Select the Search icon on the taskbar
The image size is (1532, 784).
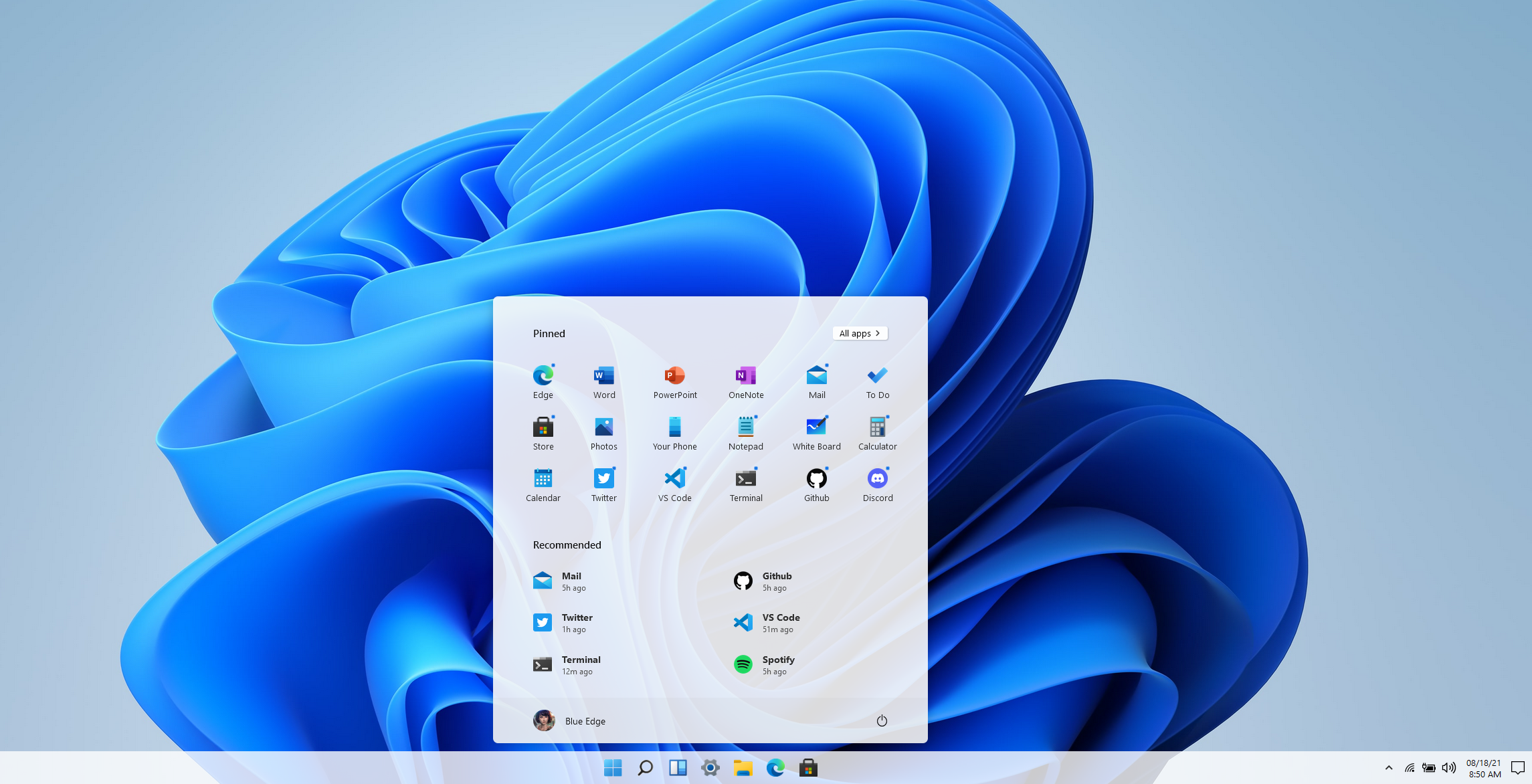click(645, 767)
